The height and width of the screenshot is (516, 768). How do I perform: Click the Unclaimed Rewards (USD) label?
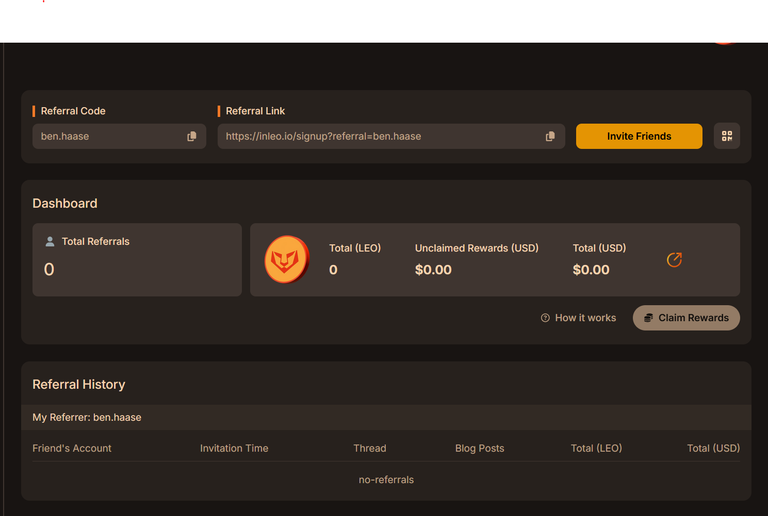coord(477,248)
